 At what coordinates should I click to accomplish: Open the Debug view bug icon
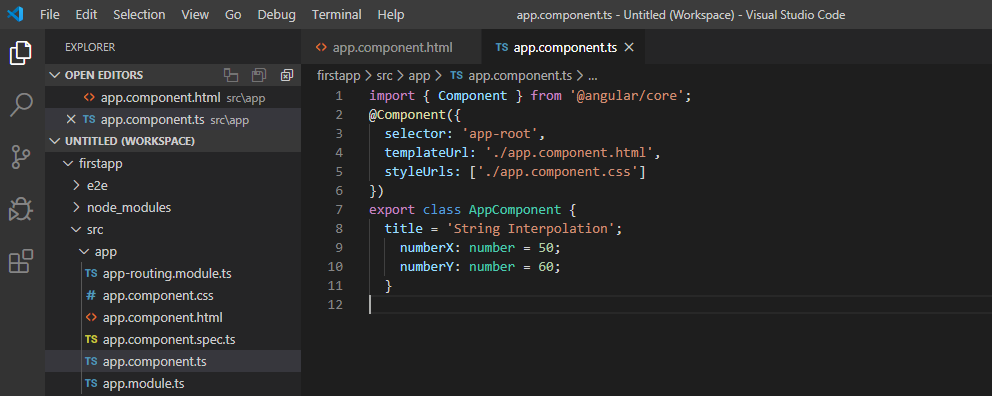(x=21, y=209)
